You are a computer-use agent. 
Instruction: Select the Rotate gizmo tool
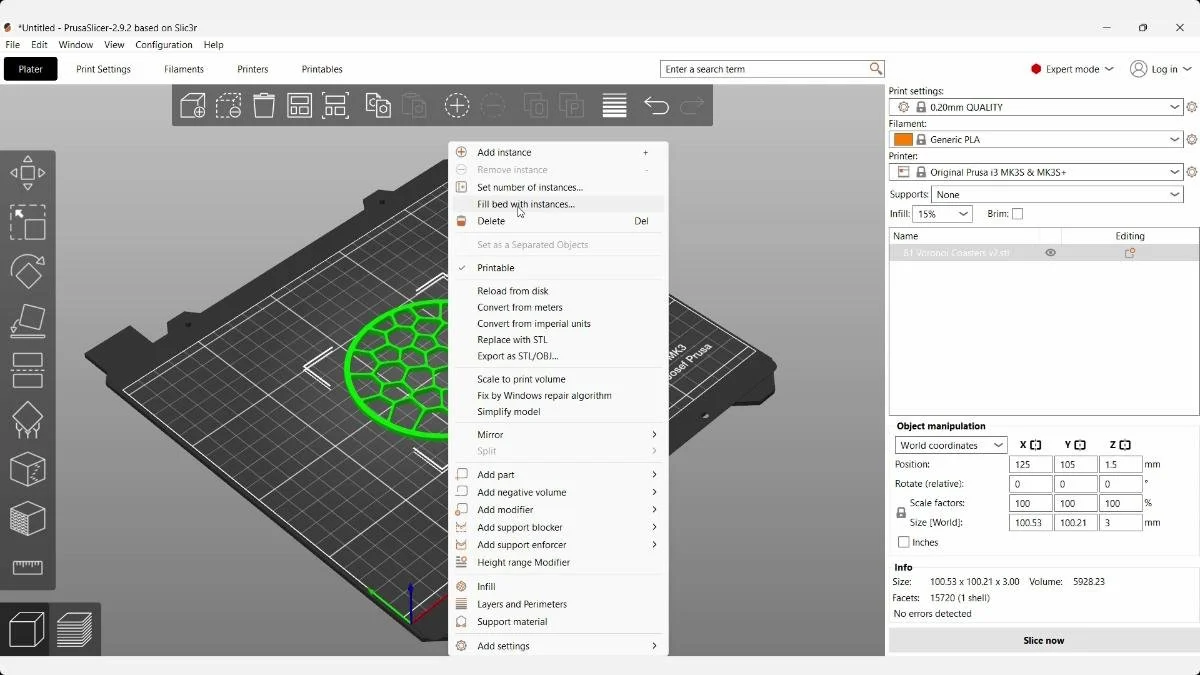pyautogui.click(x=27, y=271)
